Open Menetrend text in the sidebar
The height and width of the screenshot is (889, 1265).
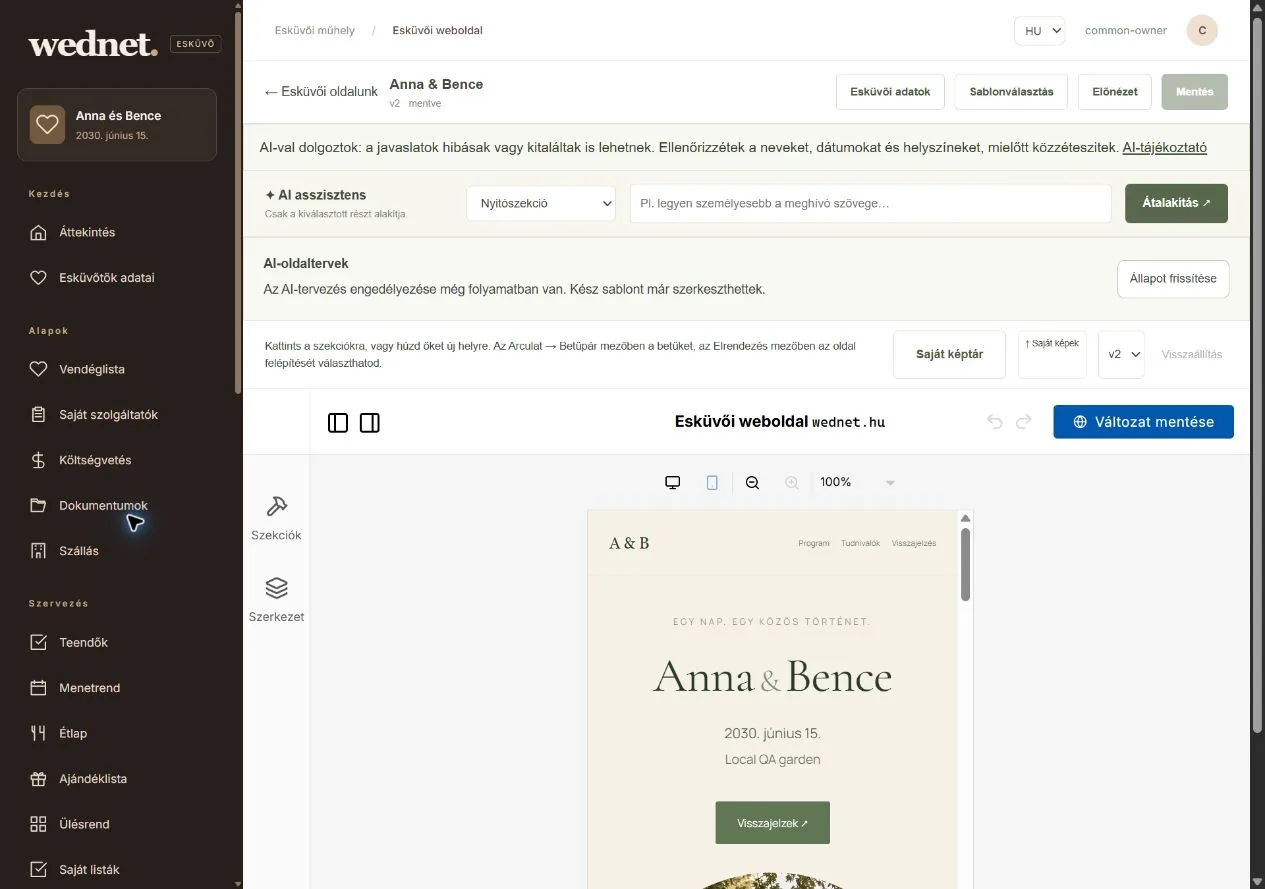(89, 688)
